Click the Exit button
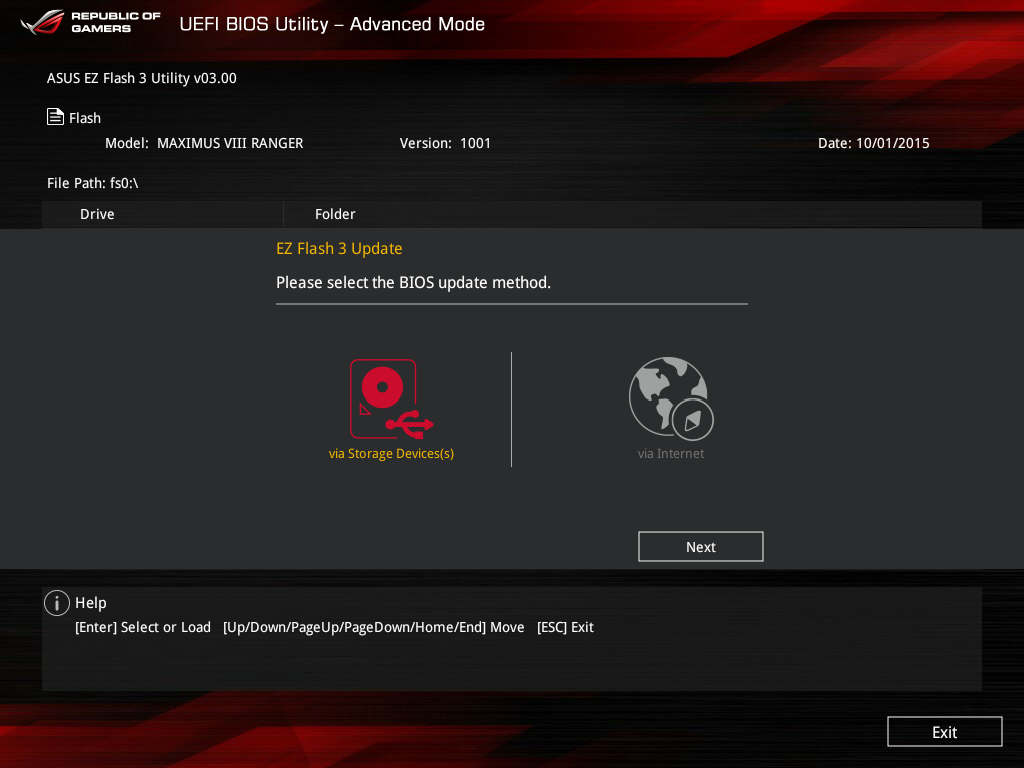Image resolution: width=1024 pixels, height=768 pixels. coord(944,731)
